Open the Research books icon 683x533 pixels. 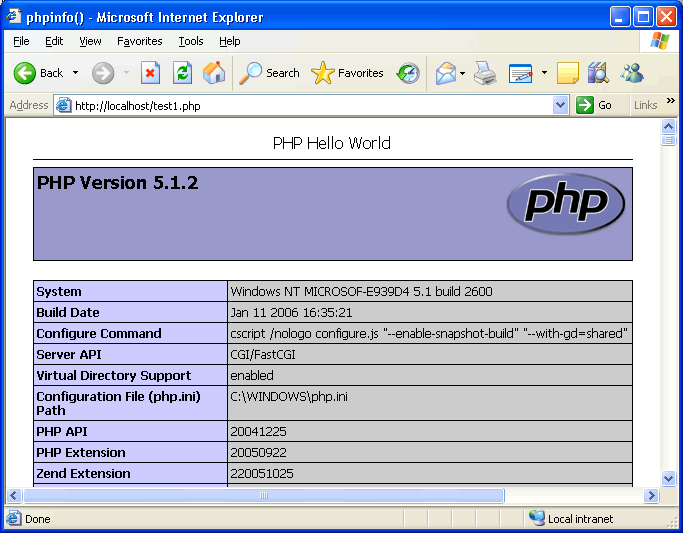point(598,73)
